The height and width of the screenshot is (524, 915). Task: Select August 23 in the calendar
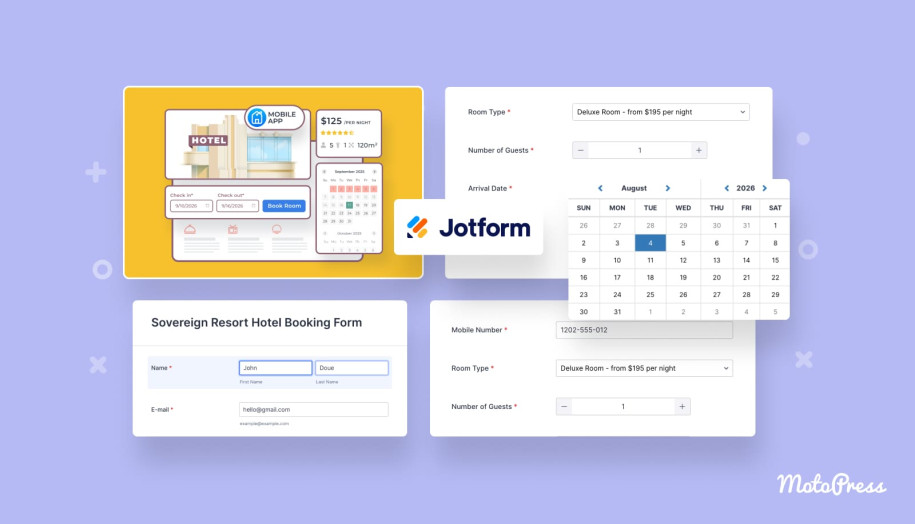(x=584, y=295)
